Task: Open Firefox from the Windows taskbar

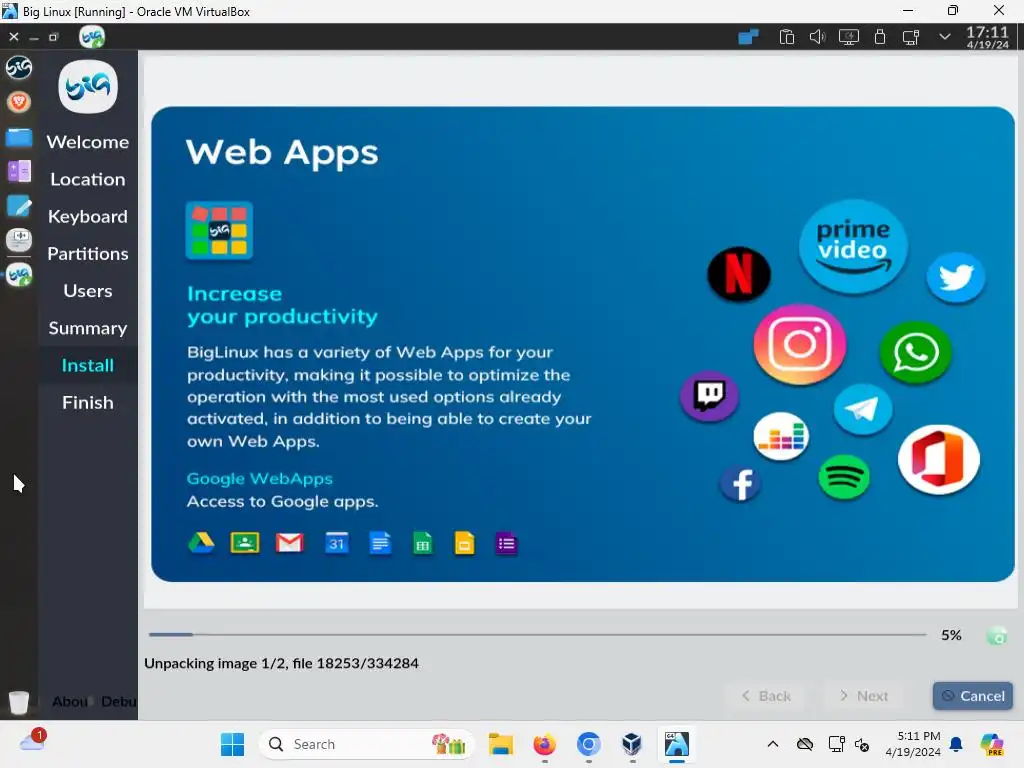Action: (x=544, y=744)
